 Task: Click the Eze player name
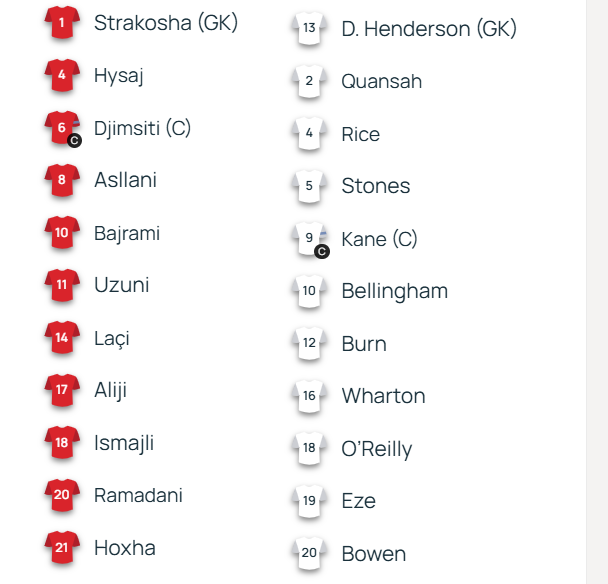(x=358, y=501)
